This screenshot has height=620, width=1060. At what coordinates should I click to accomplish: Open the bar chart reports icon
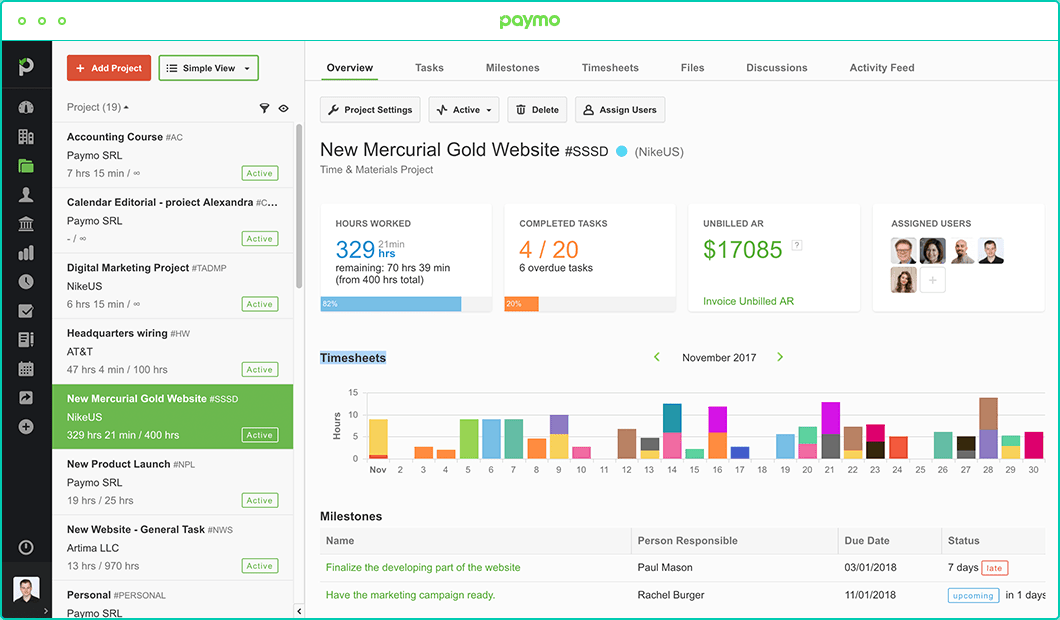point(26,253)
